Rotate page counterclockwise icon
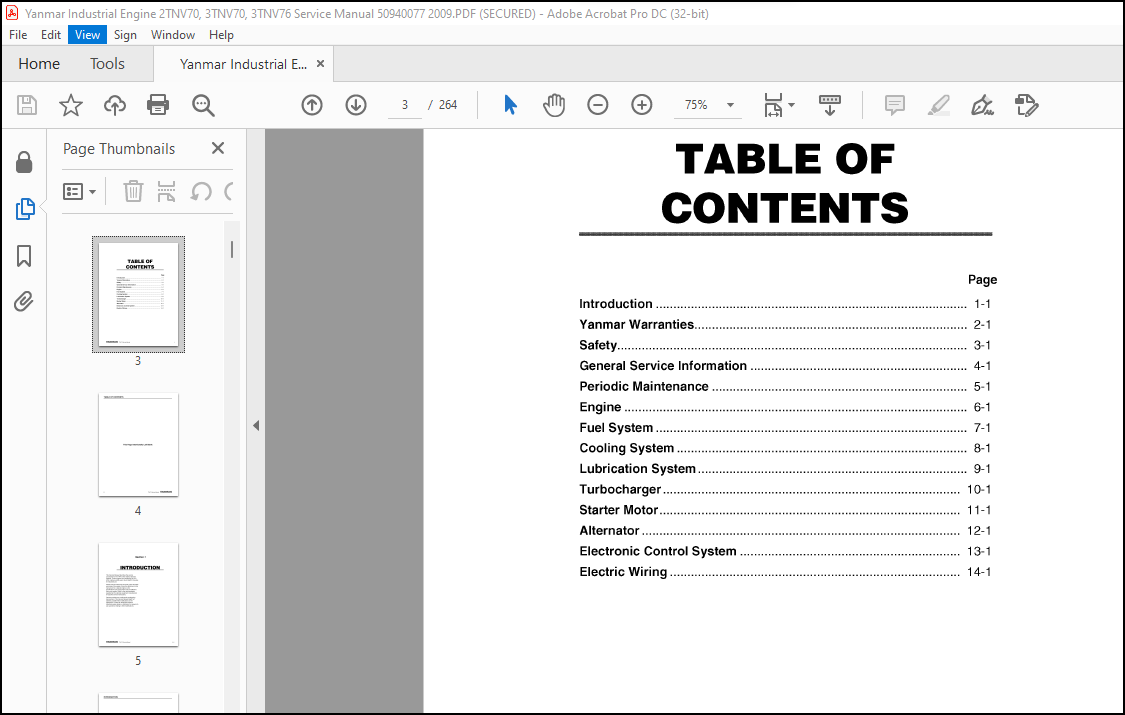Viewport: 1125px width, 715px height. point(201,191)
